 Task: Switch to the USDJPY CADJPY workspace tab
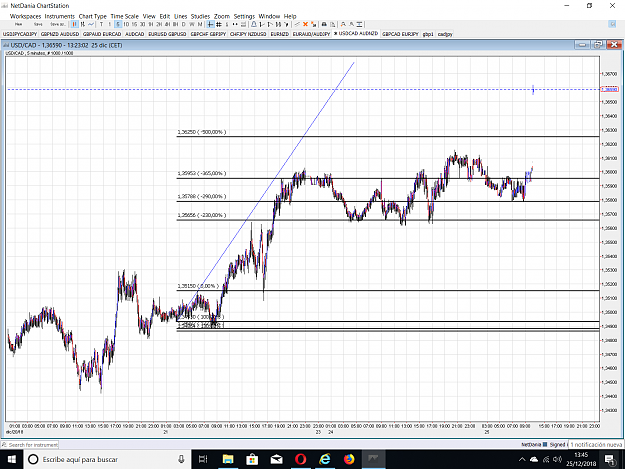(20, 34)
